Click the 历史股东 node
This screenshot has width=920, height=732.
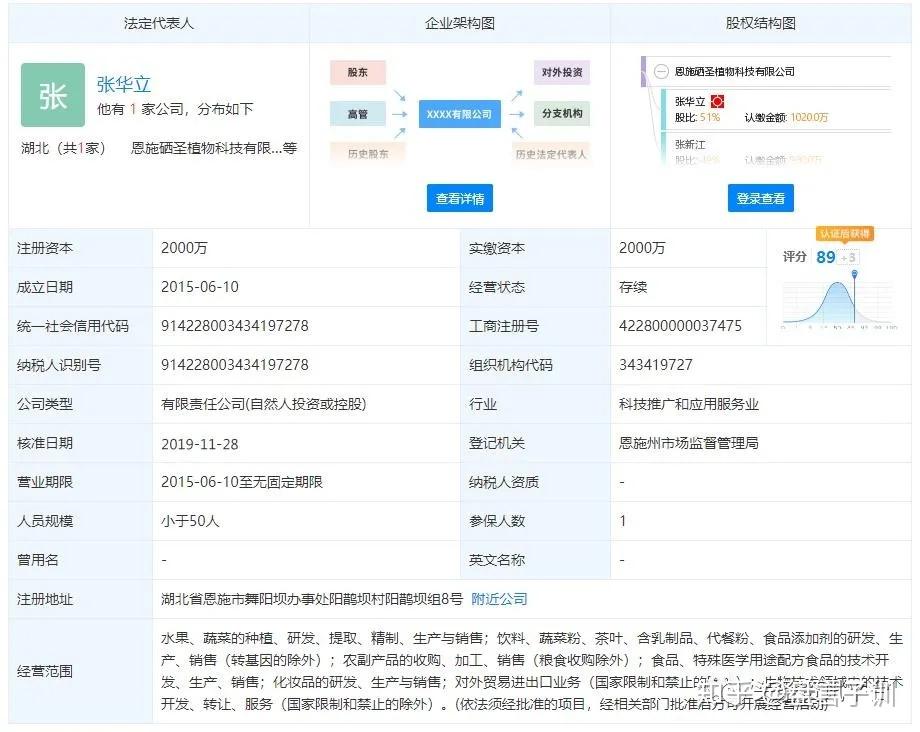[368, 154]
